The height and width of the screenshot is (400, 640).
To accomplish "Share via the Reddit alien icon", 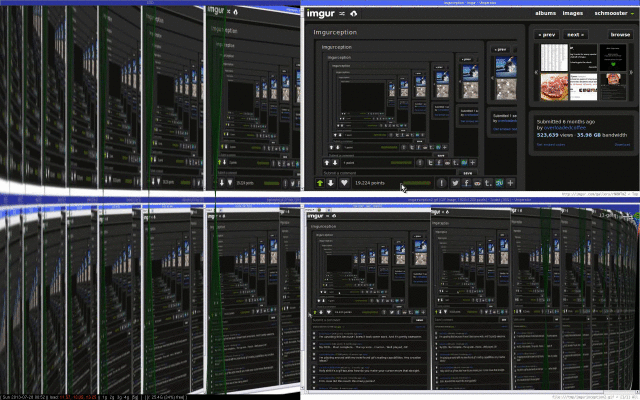I will tap(477, 183).
